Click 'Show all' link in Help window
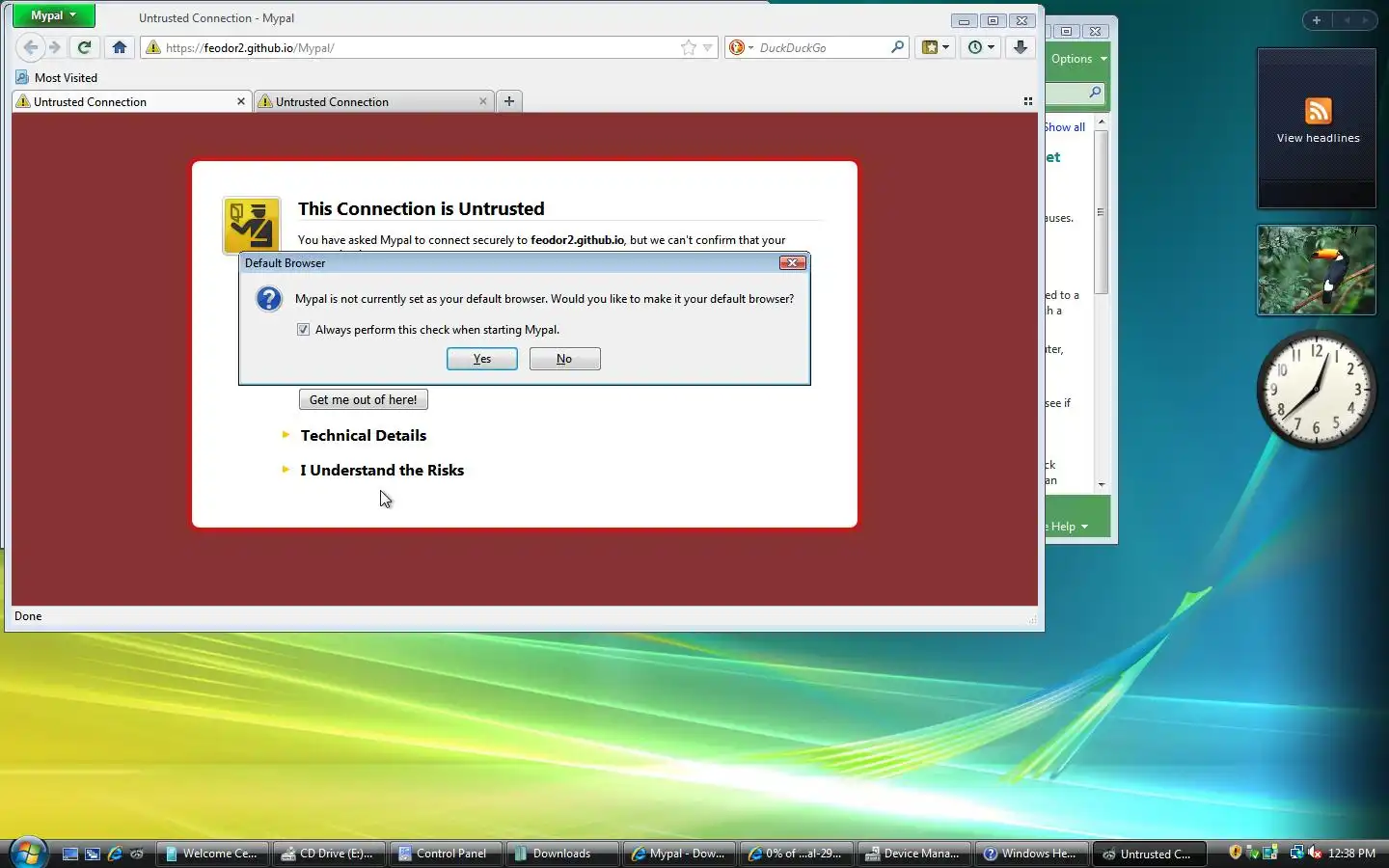 tap(1065, 127)
